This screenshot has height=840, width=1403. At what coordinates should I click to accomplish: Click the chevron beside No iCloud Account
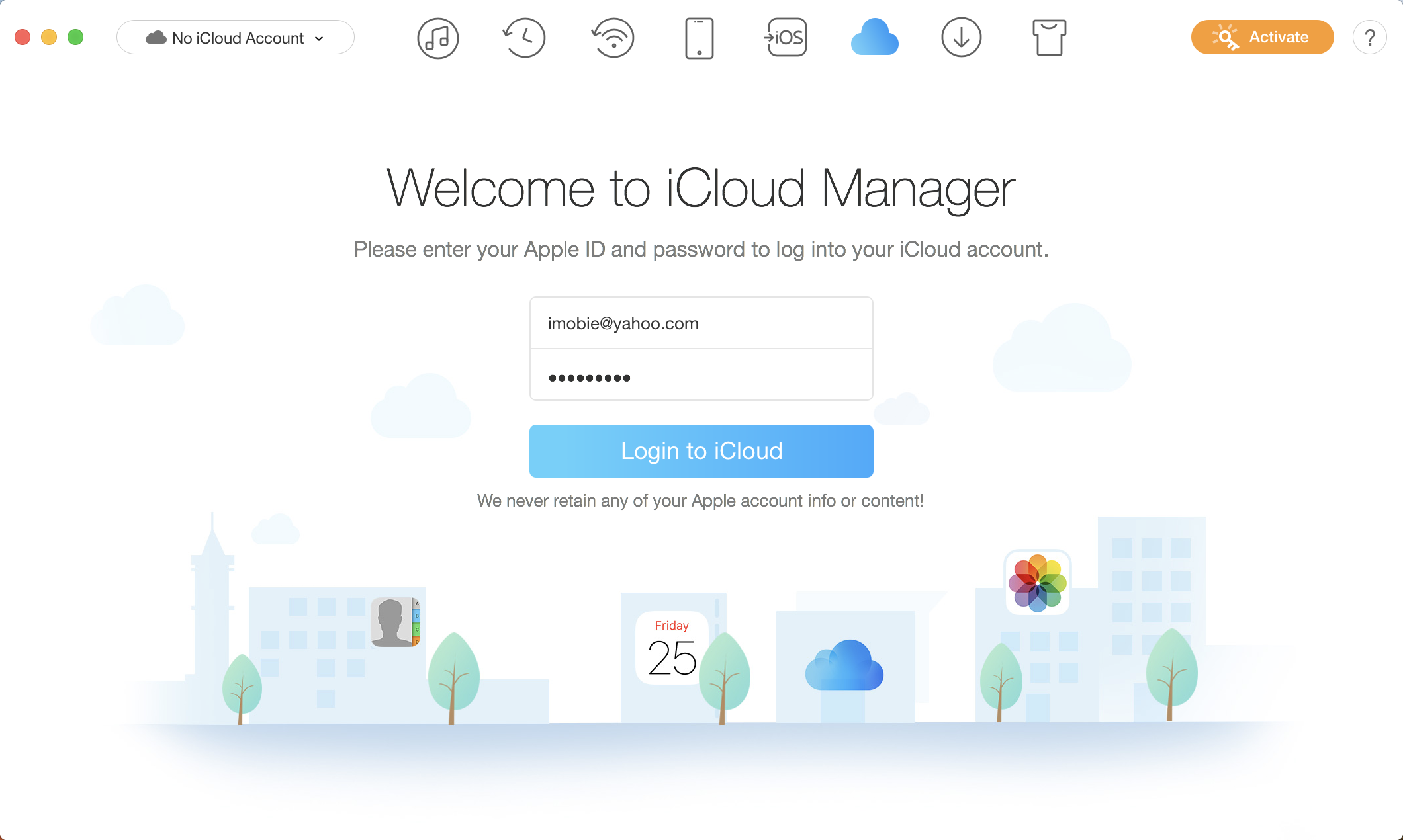(x=320, y=38)
